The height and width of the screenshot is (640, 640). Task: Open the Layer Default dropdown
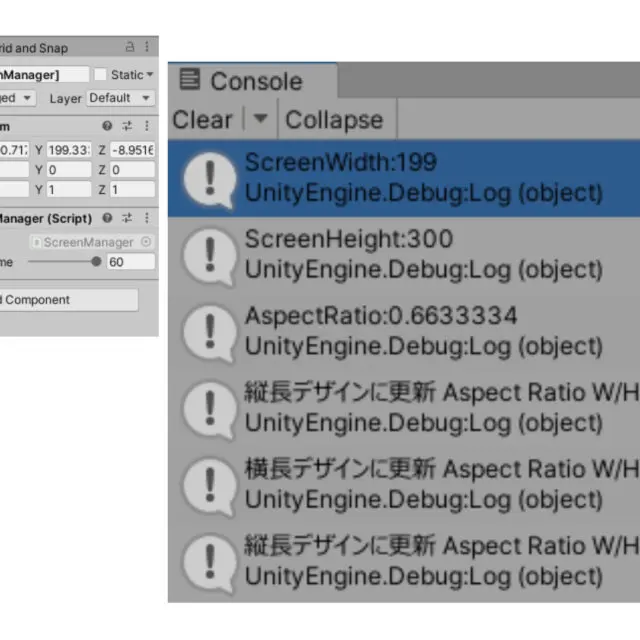tap(120, 98)
